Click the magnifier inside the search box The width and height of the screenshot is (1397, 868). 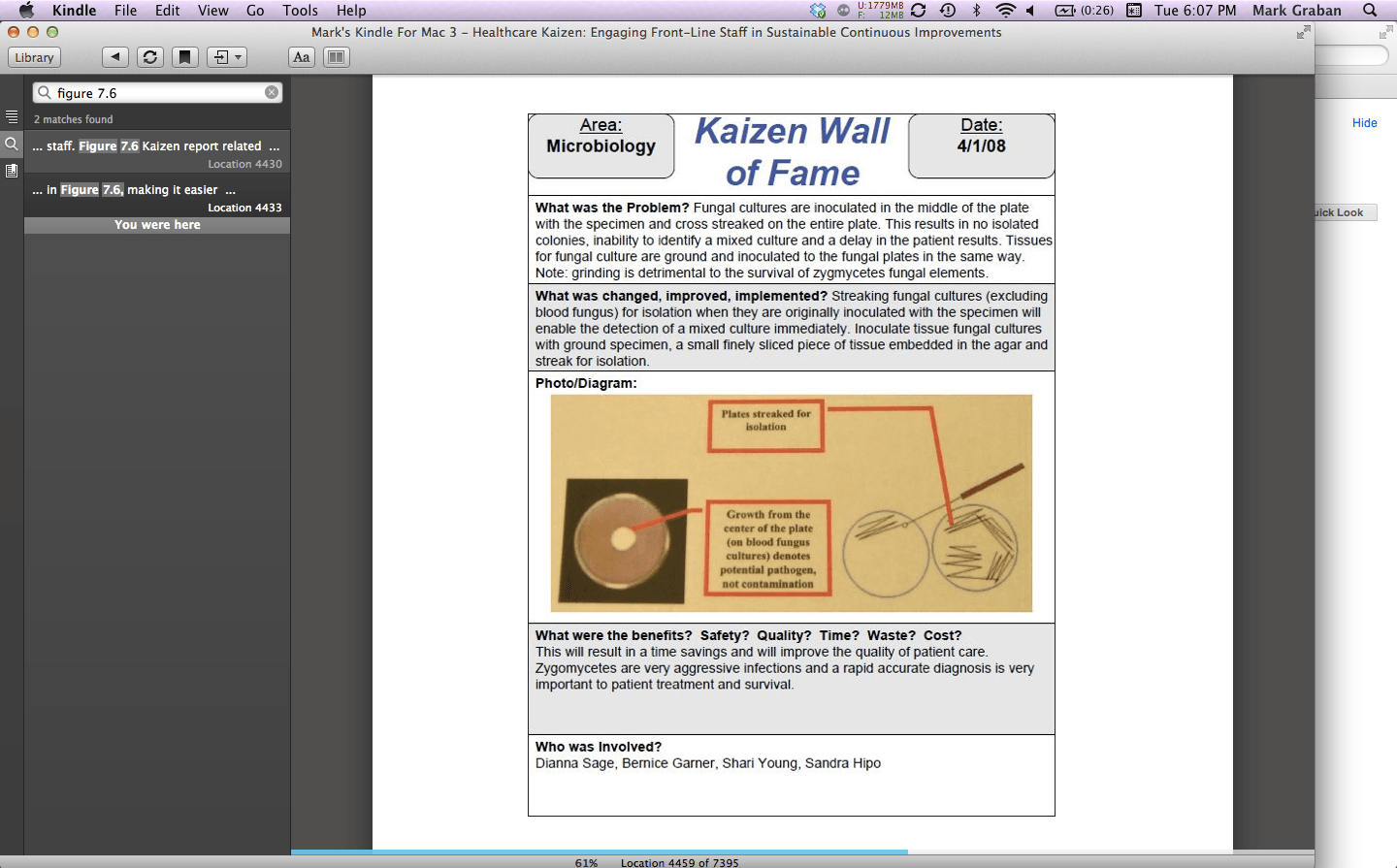(45, 93)
